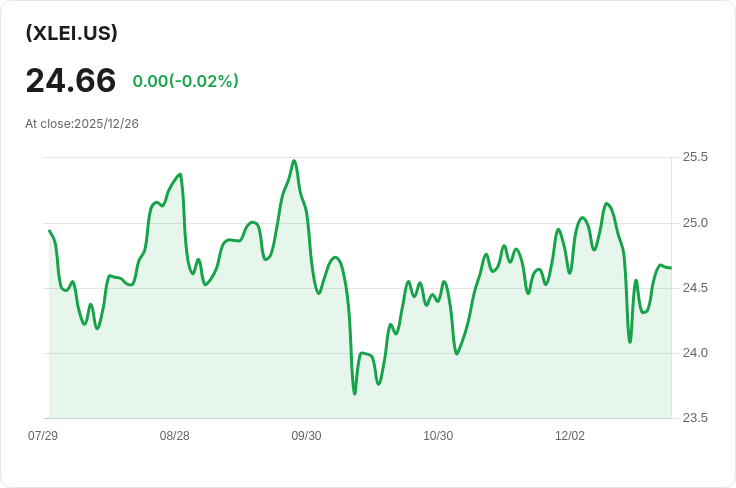The width and height of the screenshot is (736, 488).
Task: Click the At close:2025/12/26 text
Action: pyautogui.click(x=82, y=124)
